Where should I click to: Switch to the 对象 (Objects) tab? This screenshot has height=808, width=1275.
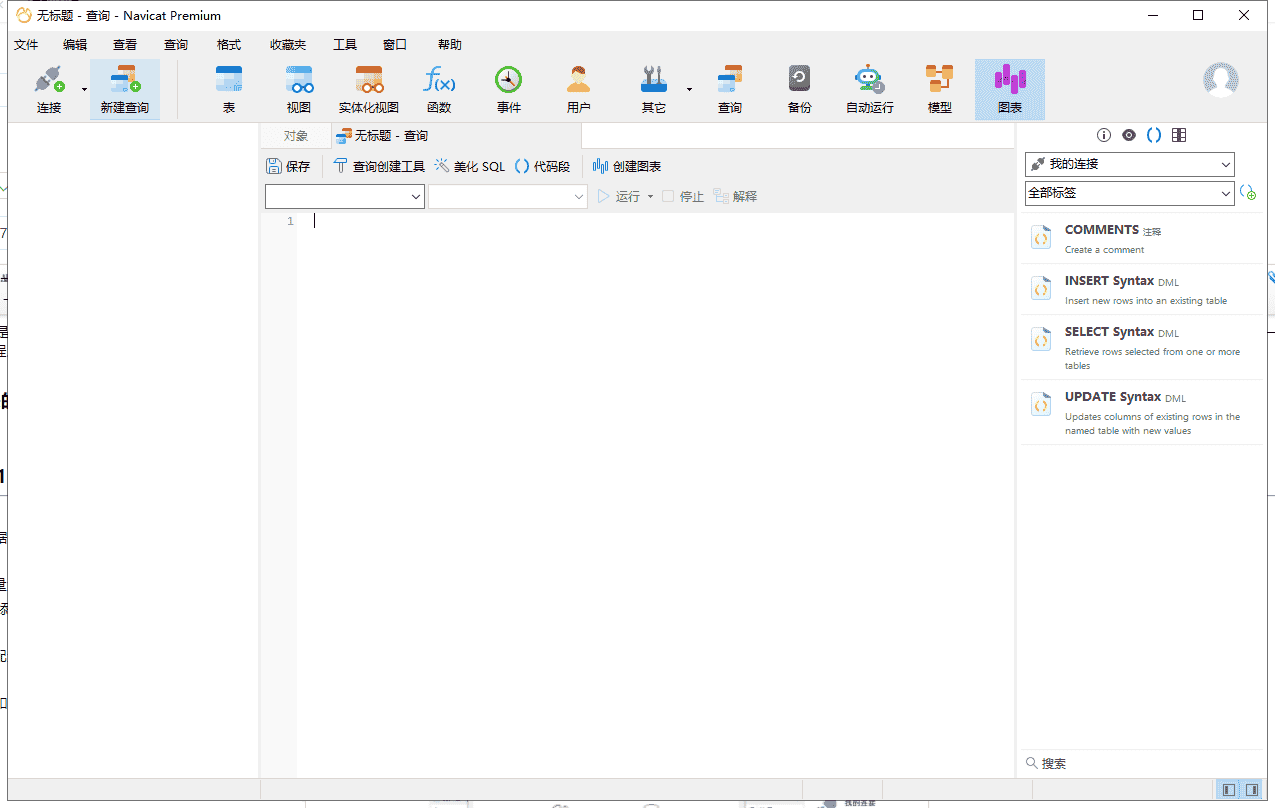tap(295, 136)
